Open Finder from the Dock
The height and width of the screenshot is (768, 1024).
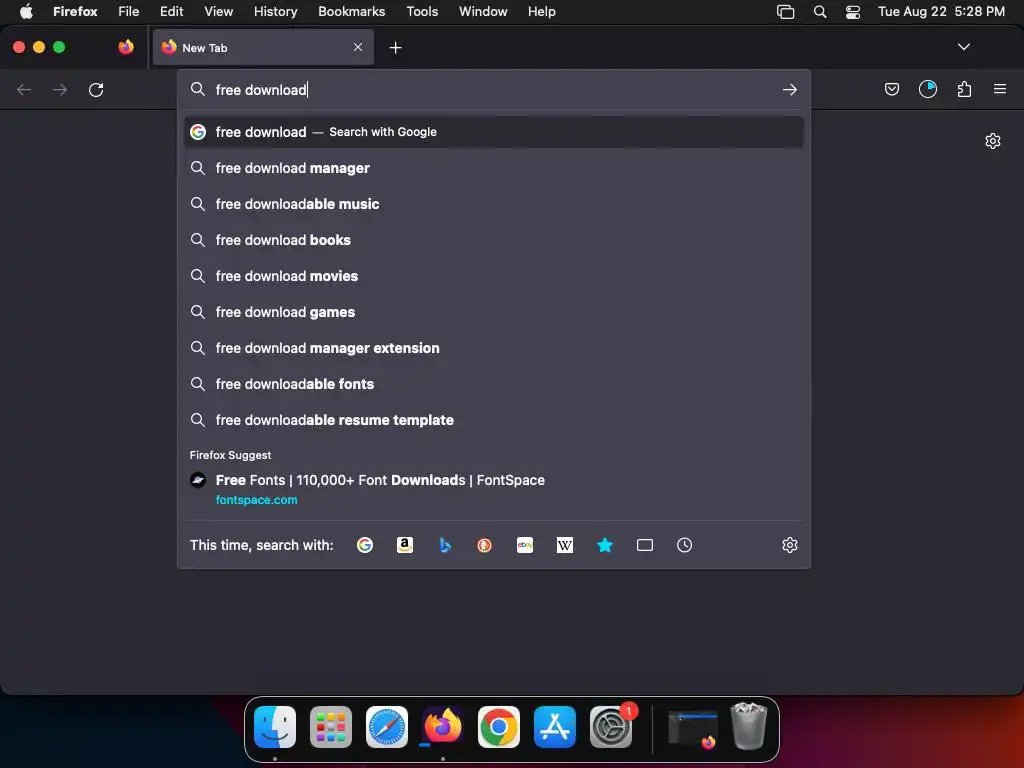[275, 726]
